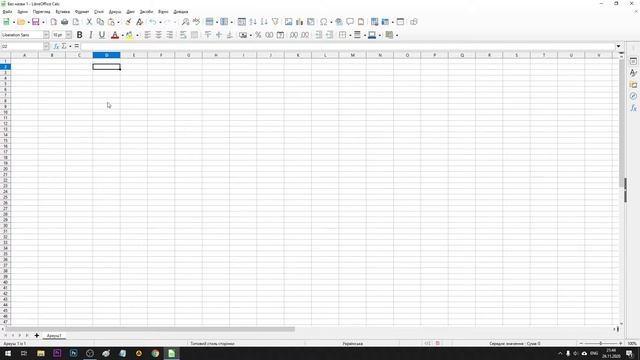Activate the clone formatting paintbrush
This screenshot has height=360, width=640.
[x=128, y=22]
